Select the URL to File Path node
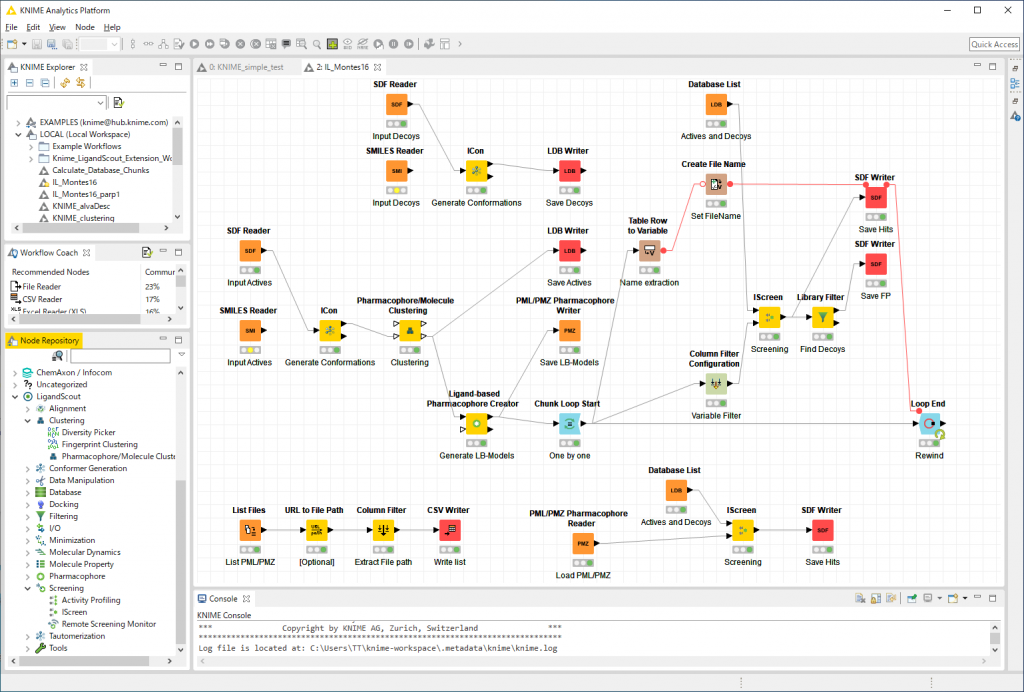This screenshot has height=692, width=1024. click(x=317, y=530)
